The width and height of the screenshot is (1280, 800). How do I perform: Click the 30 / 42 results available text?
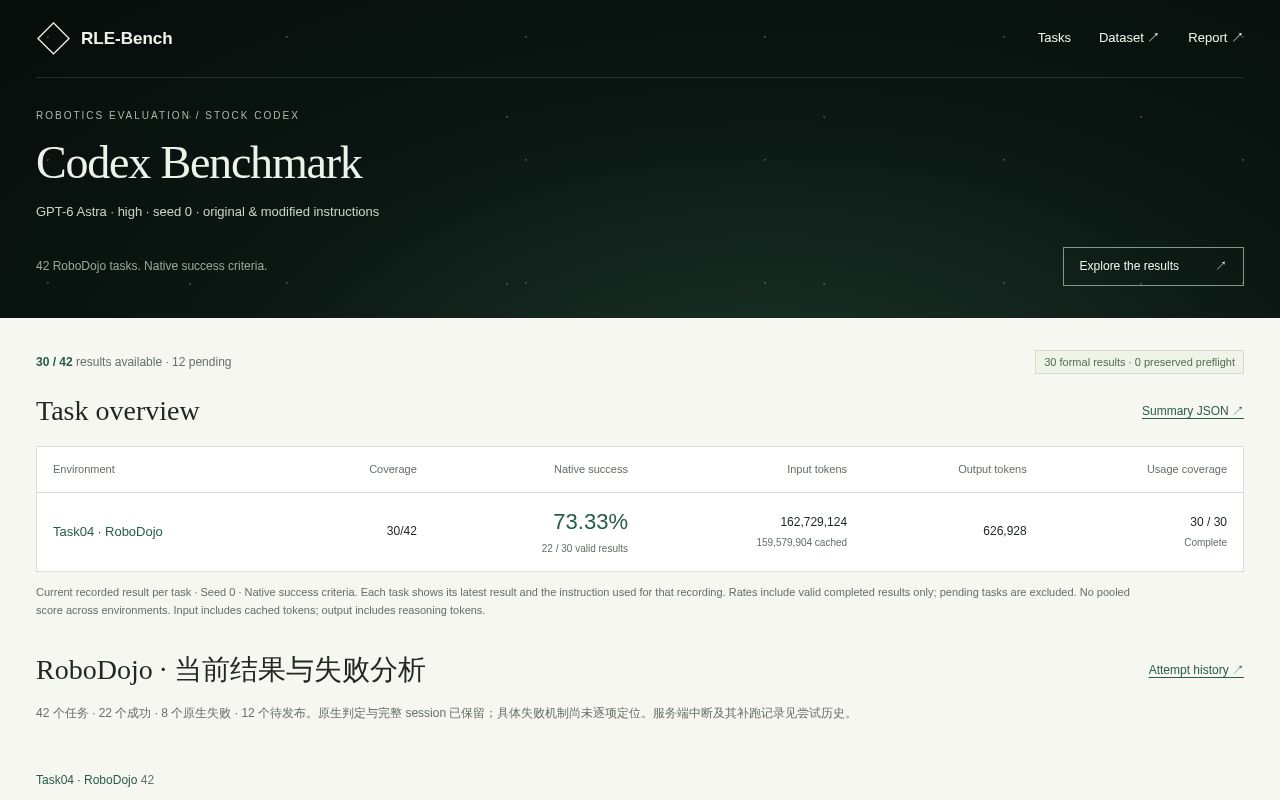pos(134,362)
